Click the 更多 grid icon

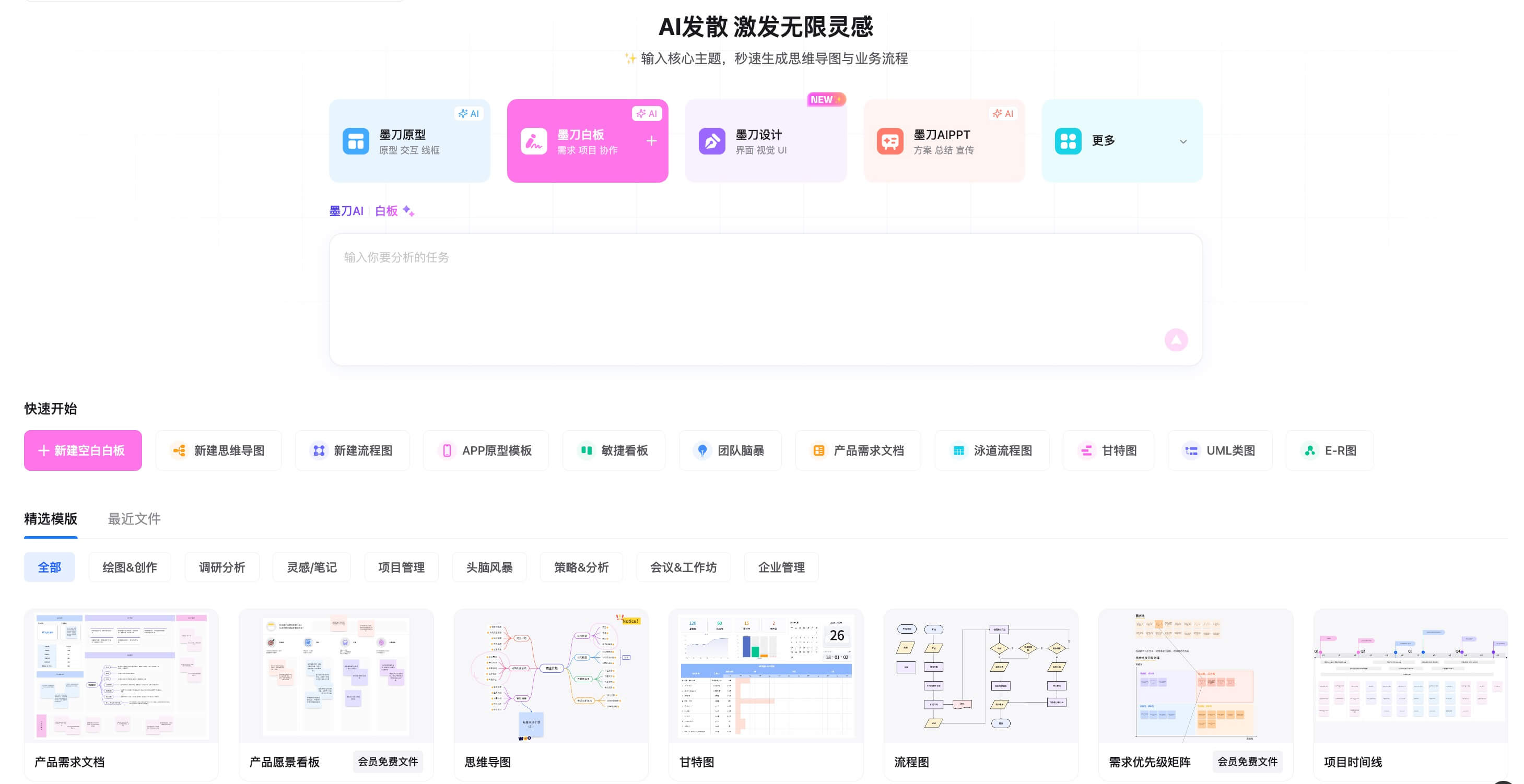click(1068, 141)
